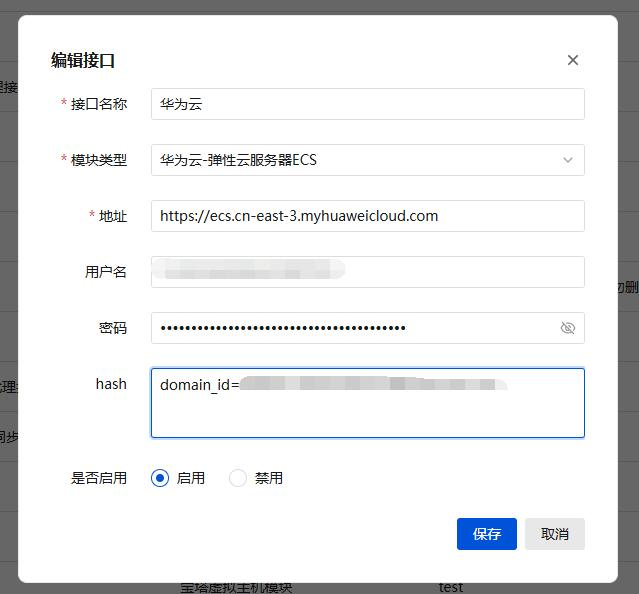Click the 模块类型 label
639x594 pixels.
99,160
